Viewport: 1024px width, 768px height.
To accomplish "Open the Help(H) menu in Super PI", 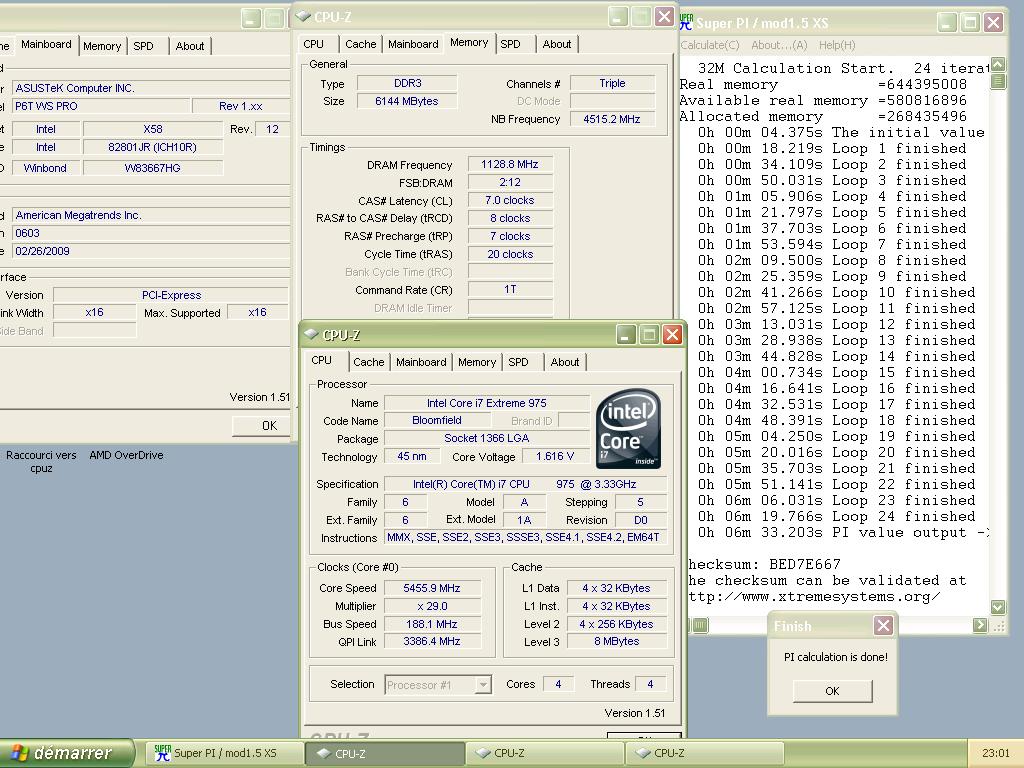I will [837, 45].
